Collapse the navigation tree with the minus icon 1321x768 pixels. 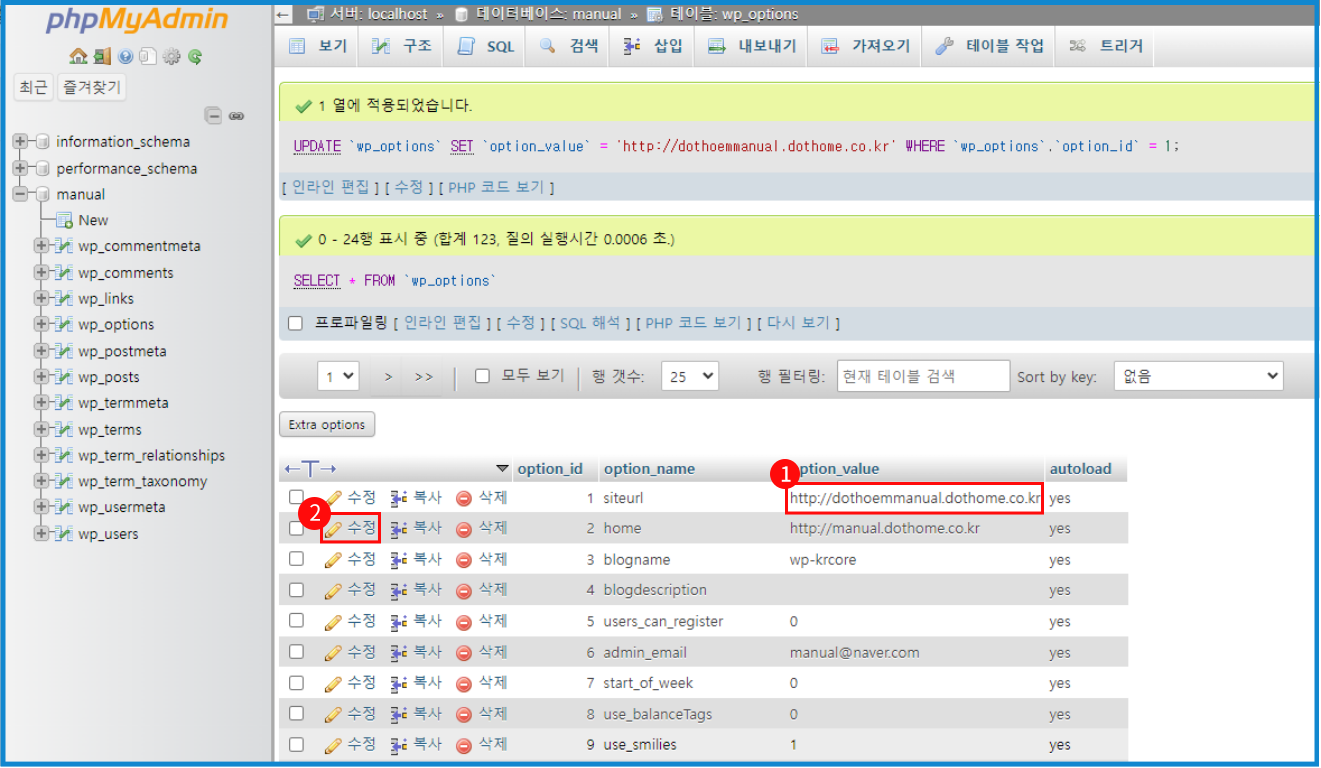tap(213, 116)
